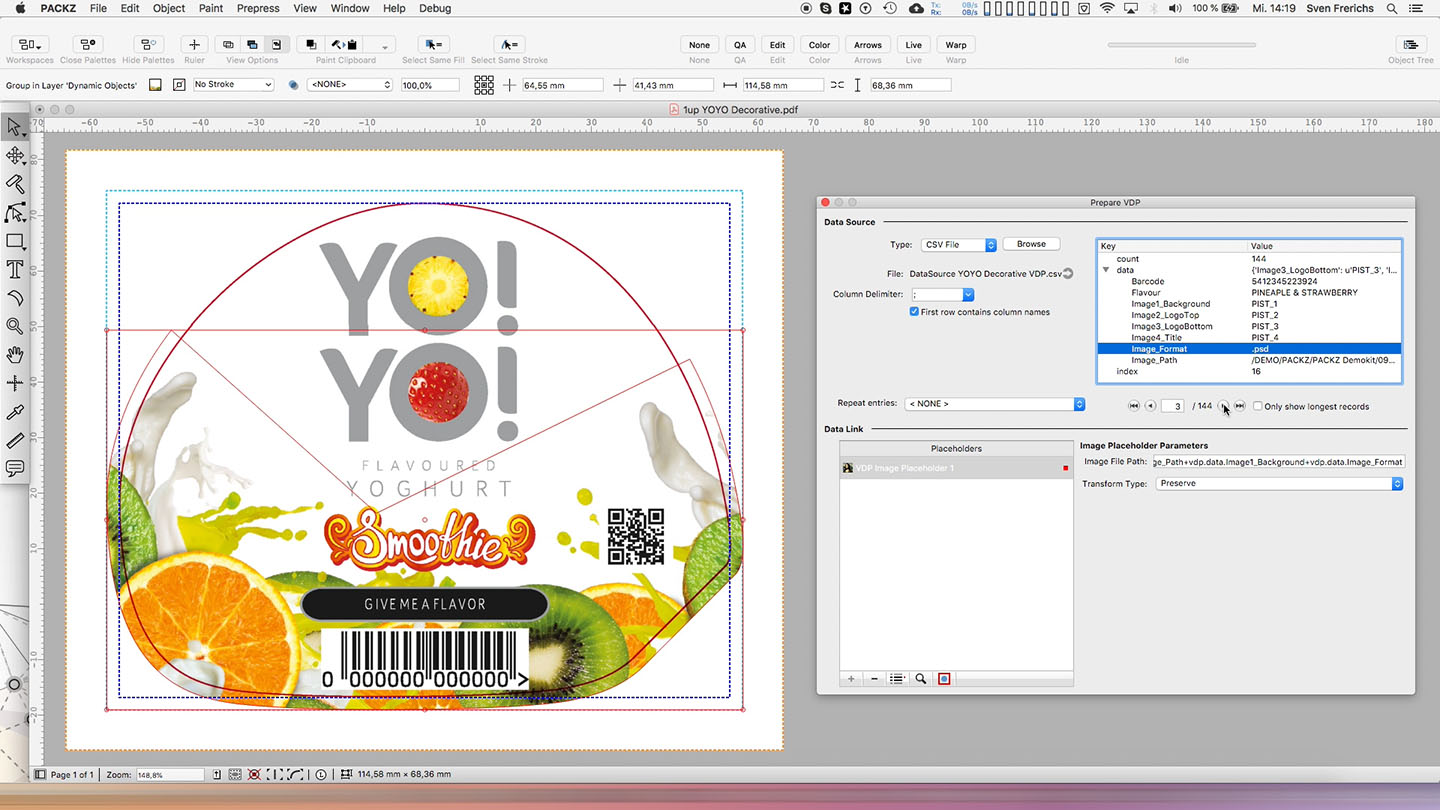Select the Zoom magnifier tool
1440x810 pixels.
point(15,326)
